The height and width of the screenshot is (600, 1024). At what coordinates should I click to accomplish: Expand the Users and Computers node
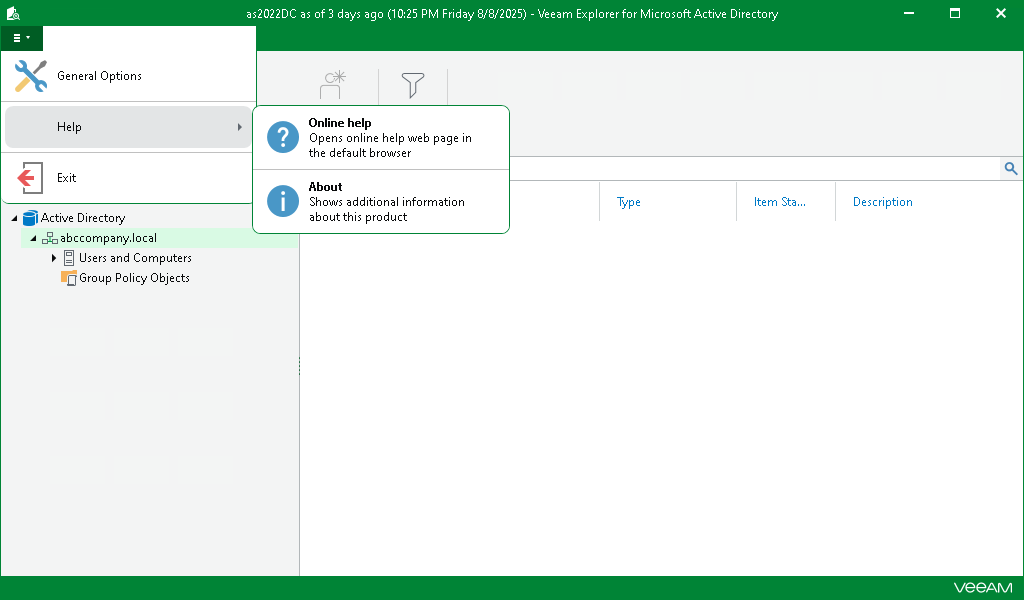pyautogui.click(x=54, y=257)
